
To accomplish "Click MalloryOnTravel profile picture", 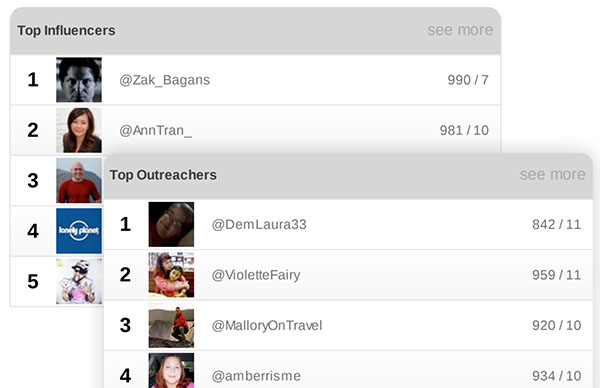I will point(171,325).
